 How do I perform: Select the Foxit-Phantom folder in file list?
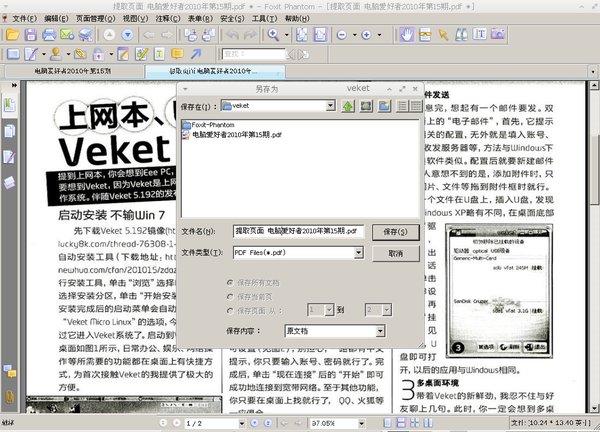[x=220, y=125]
